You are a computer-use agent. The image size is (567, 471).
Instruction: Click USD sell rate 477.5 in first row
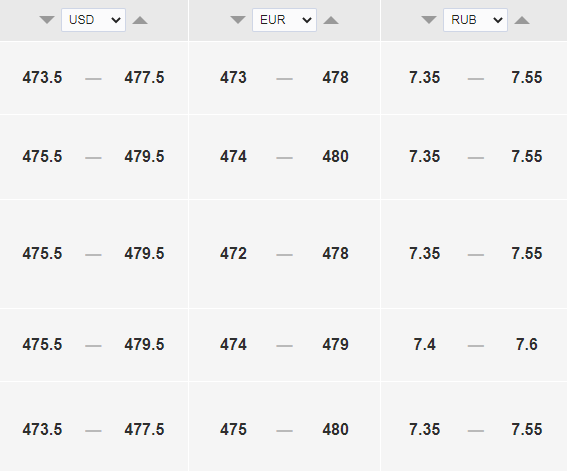pyautogui.click(x=144, y=77)
